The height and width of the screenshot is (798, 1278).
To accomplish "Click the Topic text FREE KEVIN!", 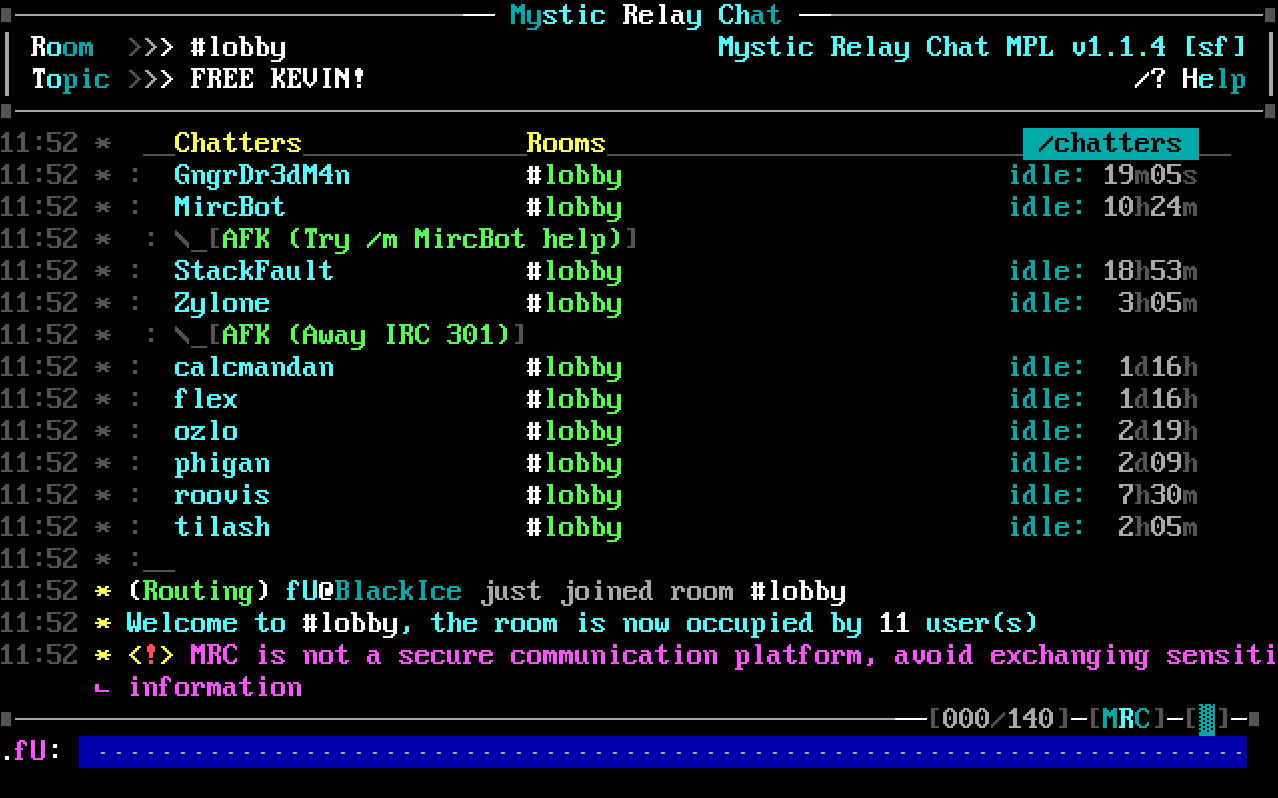I will click(x=278, y=79).
